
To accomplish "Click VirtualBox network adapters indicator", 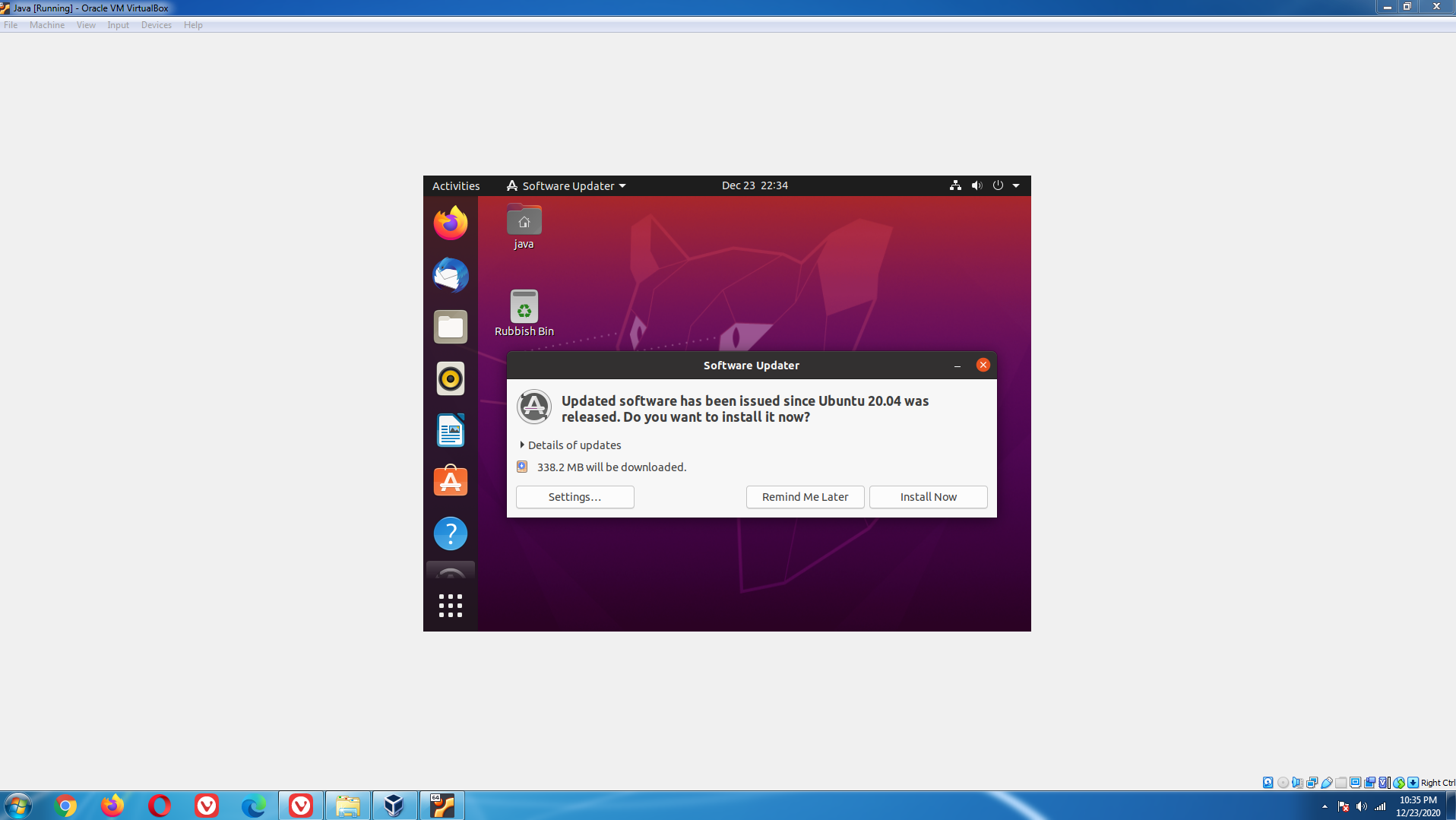I will tap(1312, 782).
